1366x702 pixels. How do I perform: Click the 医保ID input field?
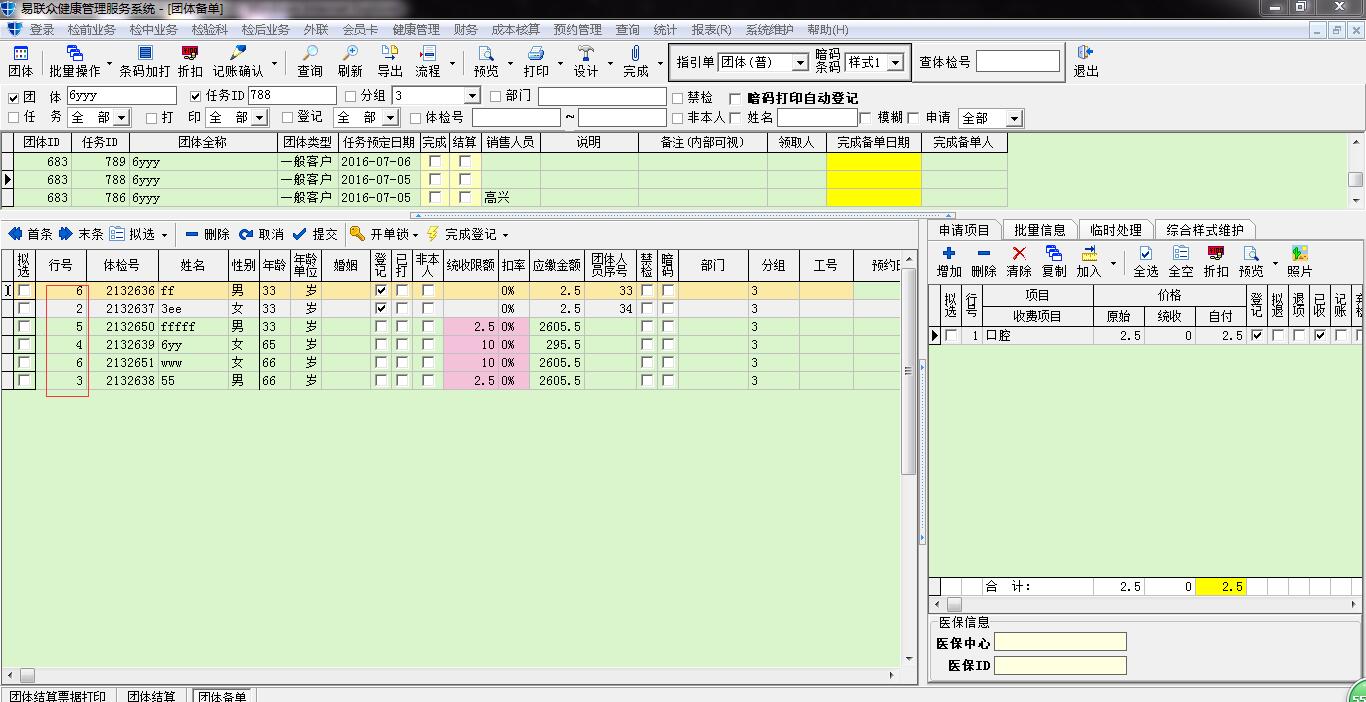[1060, 665]
